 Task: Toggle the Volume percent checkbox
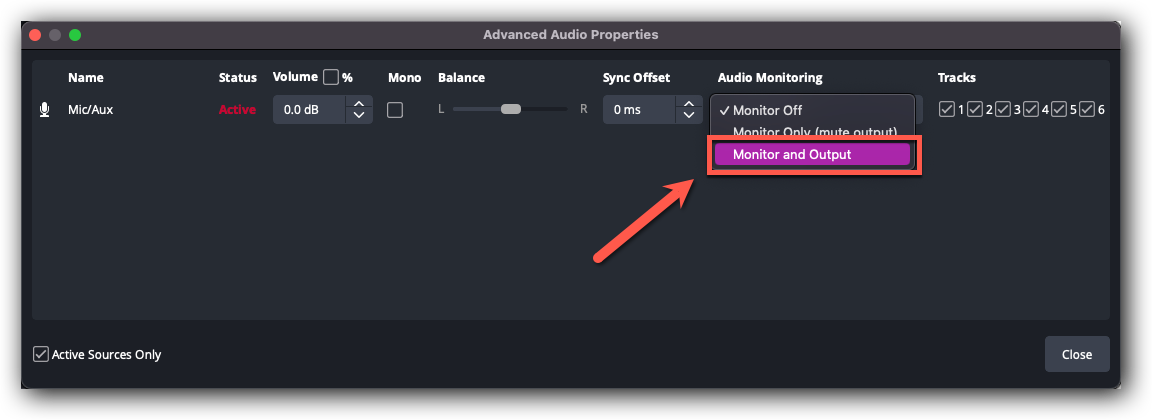click(x=331, y=77)
